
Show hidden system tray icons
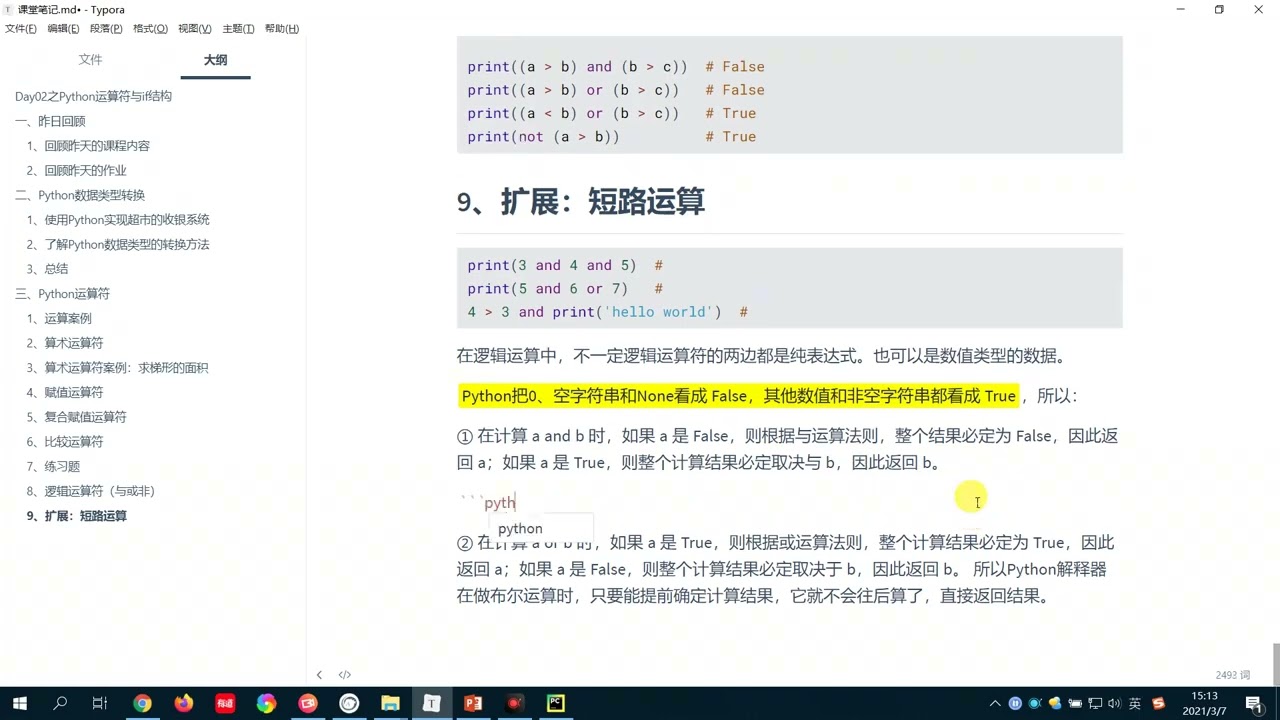click(995, 703)
